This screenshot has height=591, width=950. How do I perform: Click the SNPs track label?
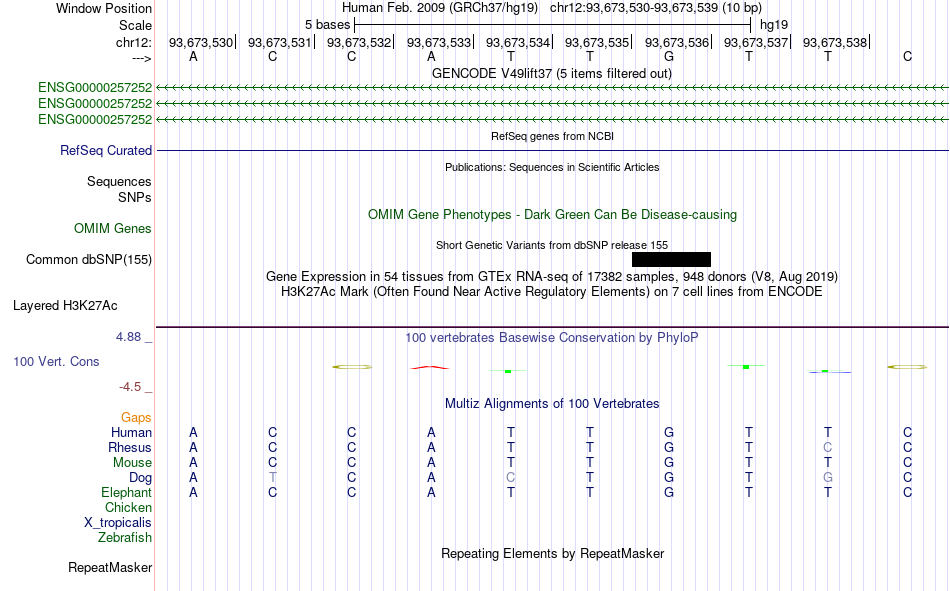pyautogui.click(x=135, y=198)
